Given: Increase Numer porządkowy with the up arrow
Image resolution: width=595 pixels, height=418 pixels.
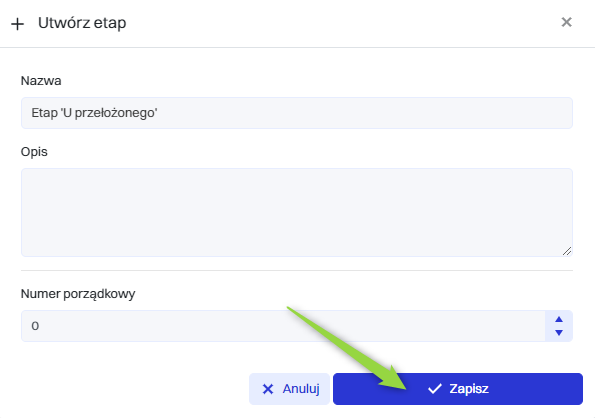Looking at the screenshot, I should (559, 319).
